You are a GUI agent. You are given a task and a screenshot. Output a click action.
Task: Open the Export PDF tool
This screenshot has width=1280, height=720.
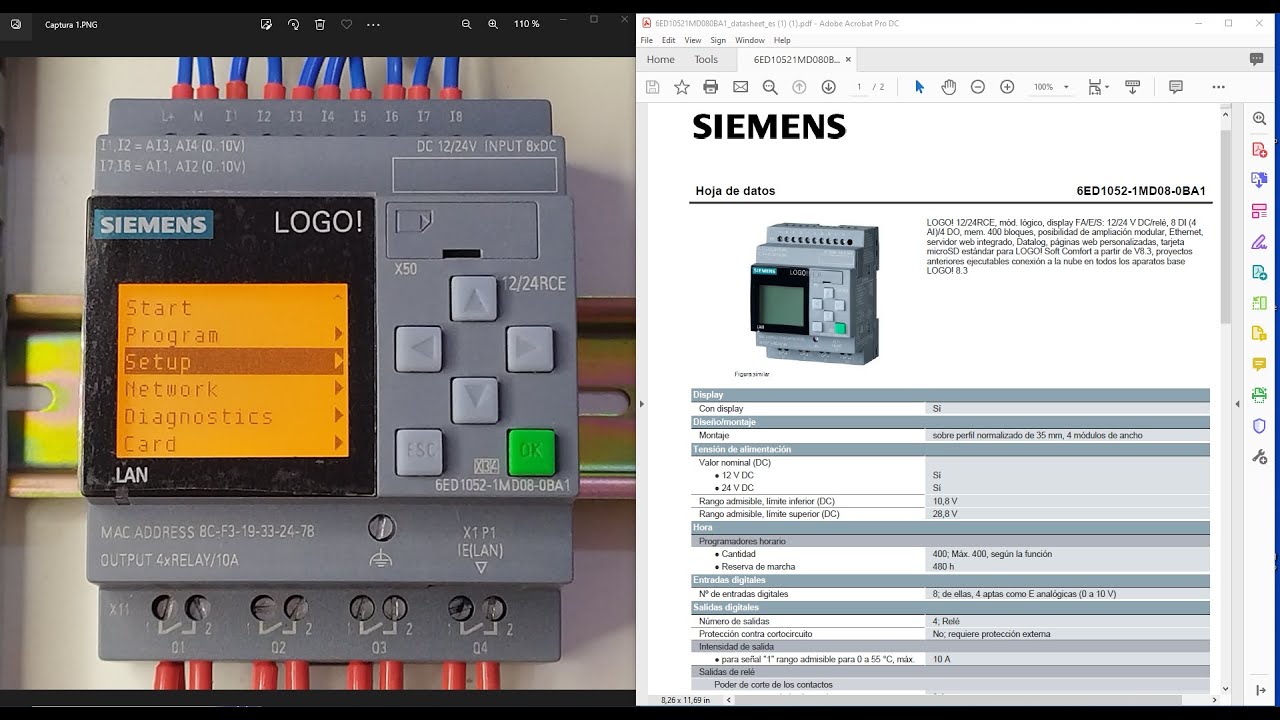[x=1259, y=180]
